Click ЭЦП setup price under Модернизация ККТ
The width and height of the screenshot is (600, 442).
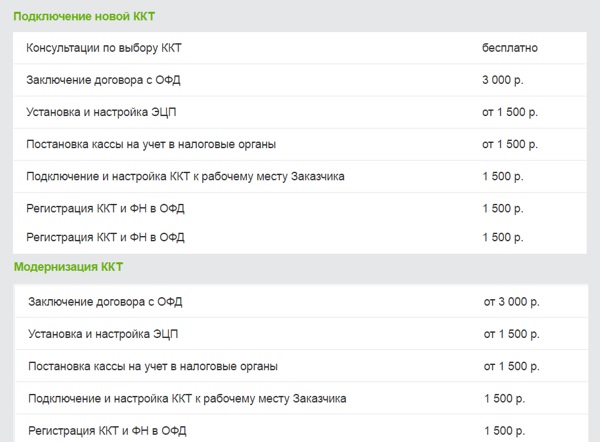512,333
